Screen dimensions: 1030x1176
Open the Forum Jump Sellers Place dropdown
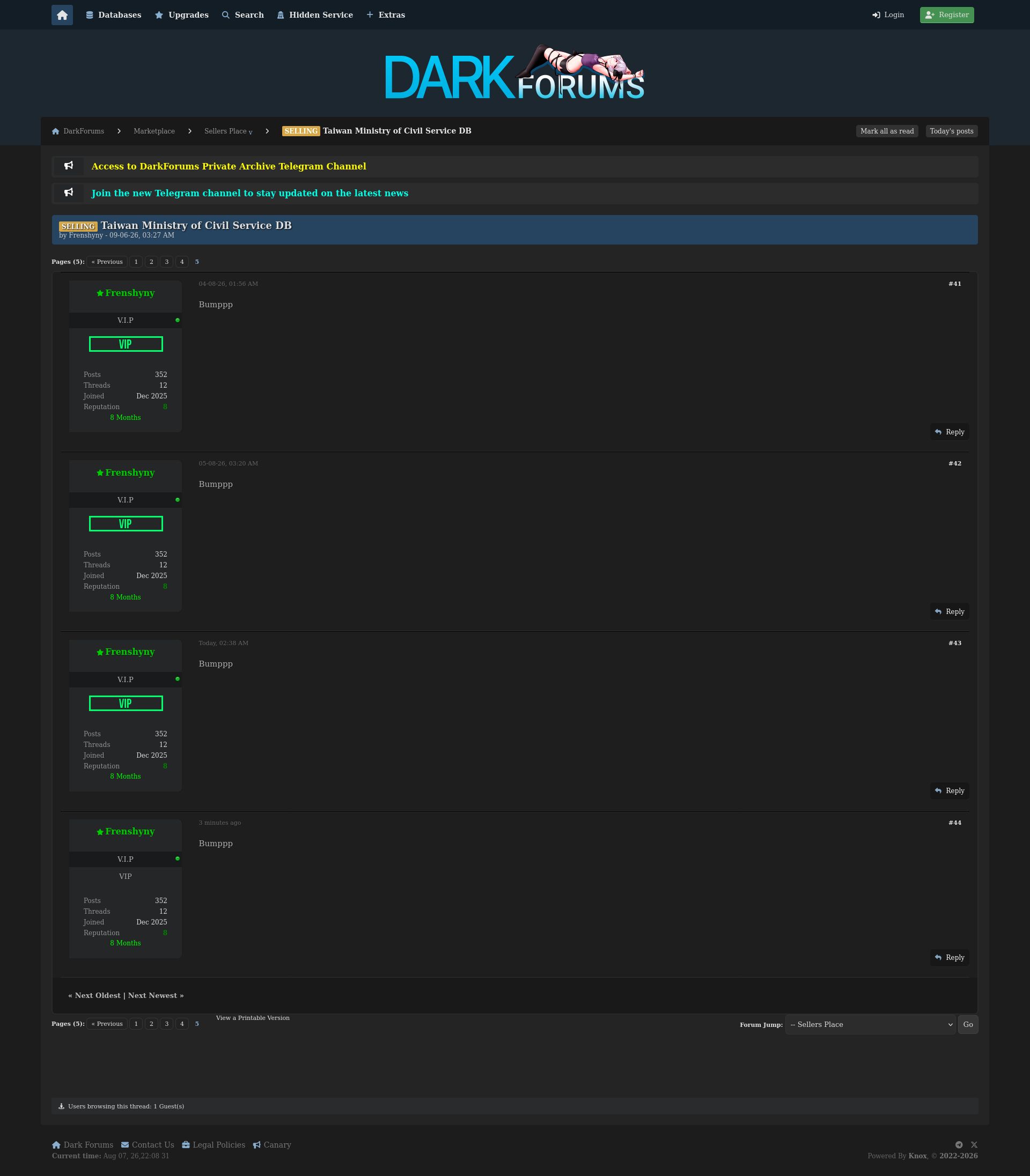(x=870, y=1025)
